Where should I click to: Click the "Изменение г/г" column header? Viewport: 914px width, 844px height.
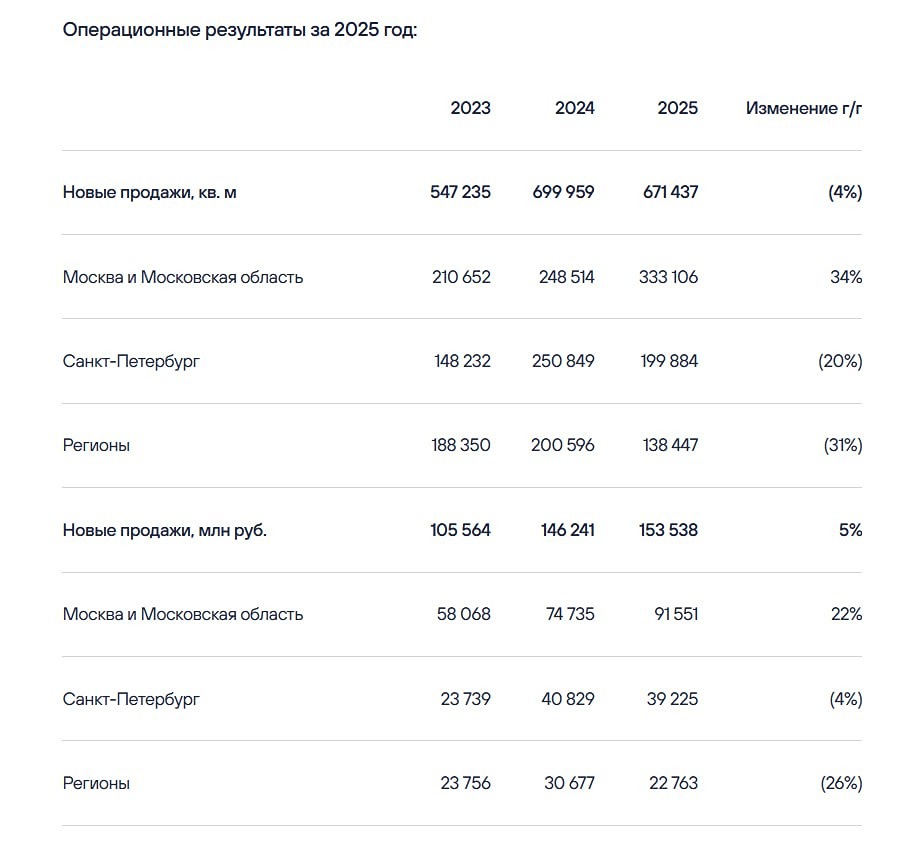pos(803,108)
